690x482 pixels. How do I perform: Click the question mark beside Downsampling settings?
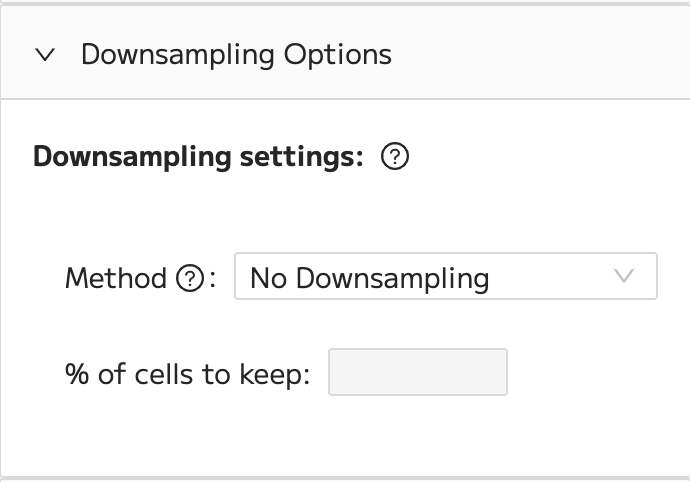pyautogui.click(x=395, y=156)
